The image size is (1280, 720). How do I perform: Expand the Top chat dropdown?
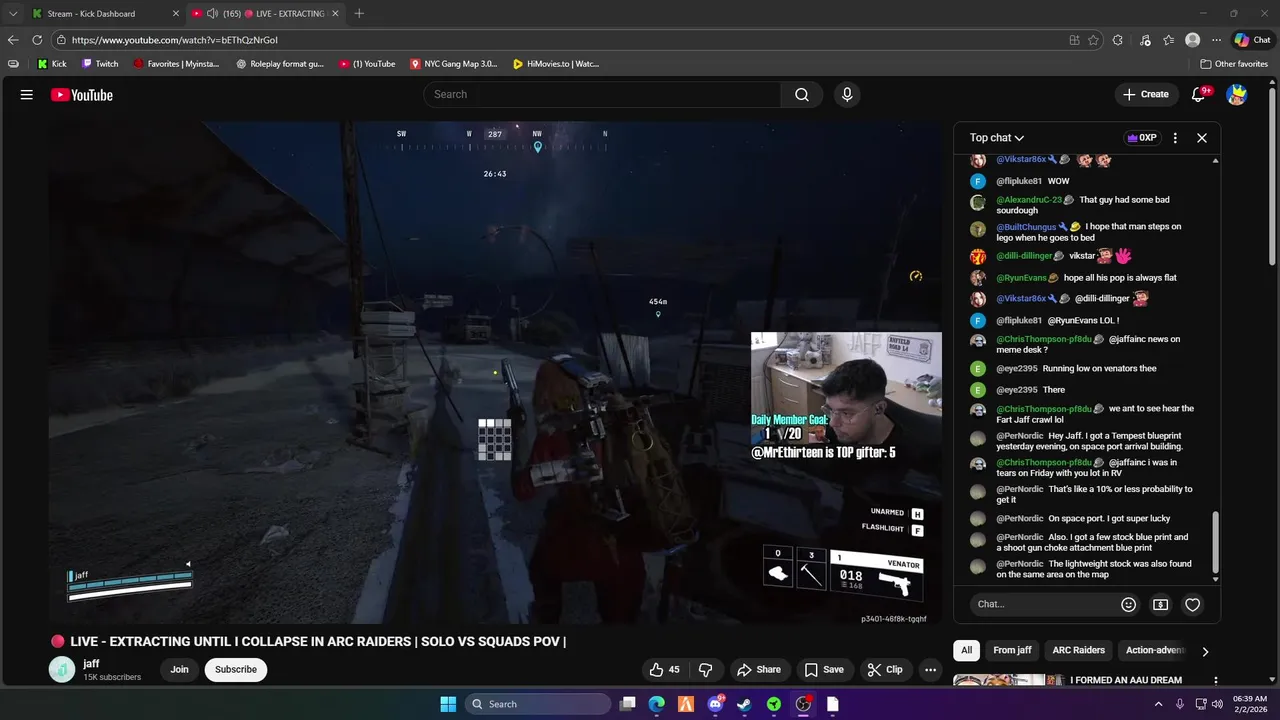point(997,138)
